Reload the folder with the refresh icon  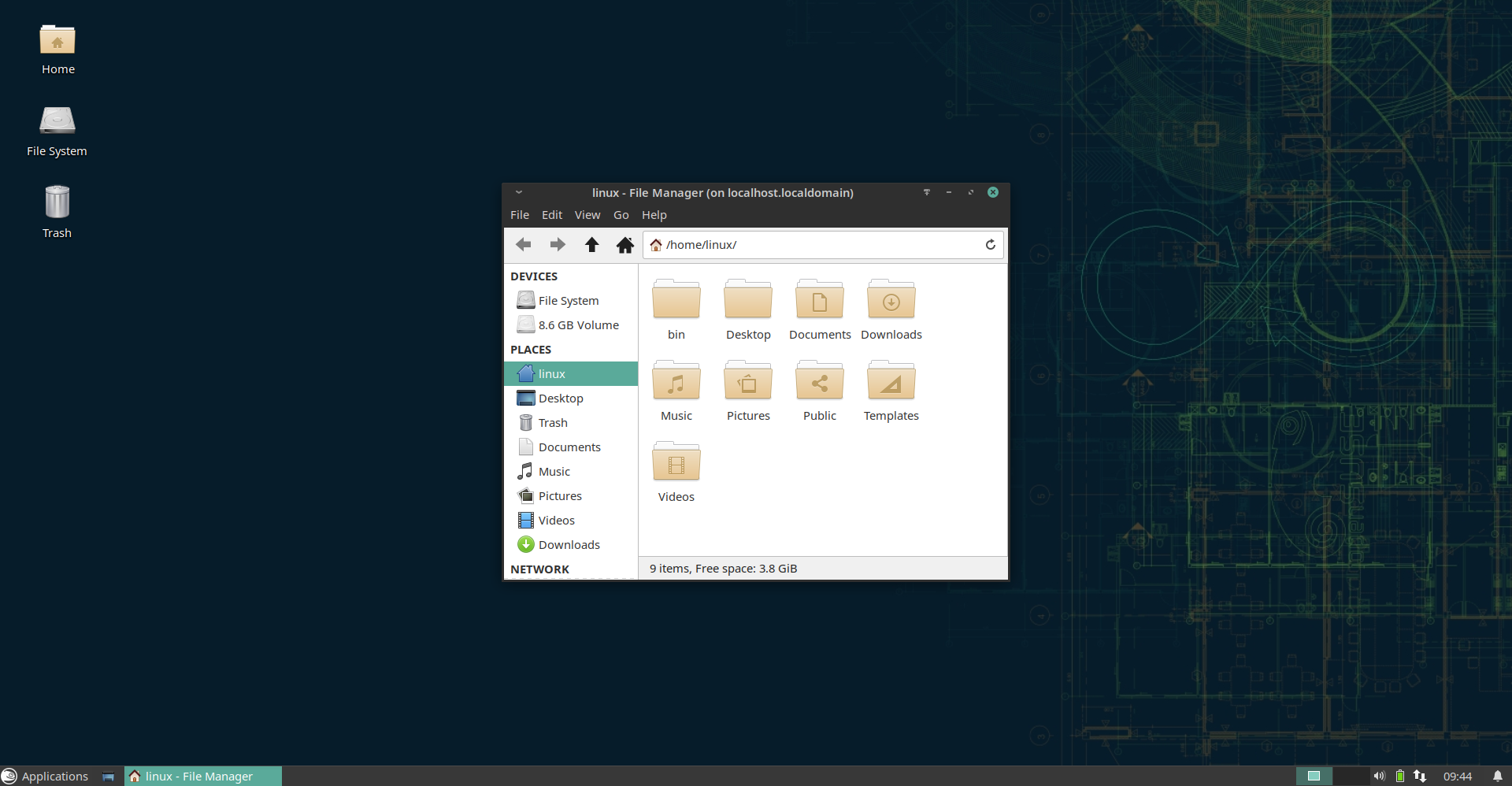[990, 245]
